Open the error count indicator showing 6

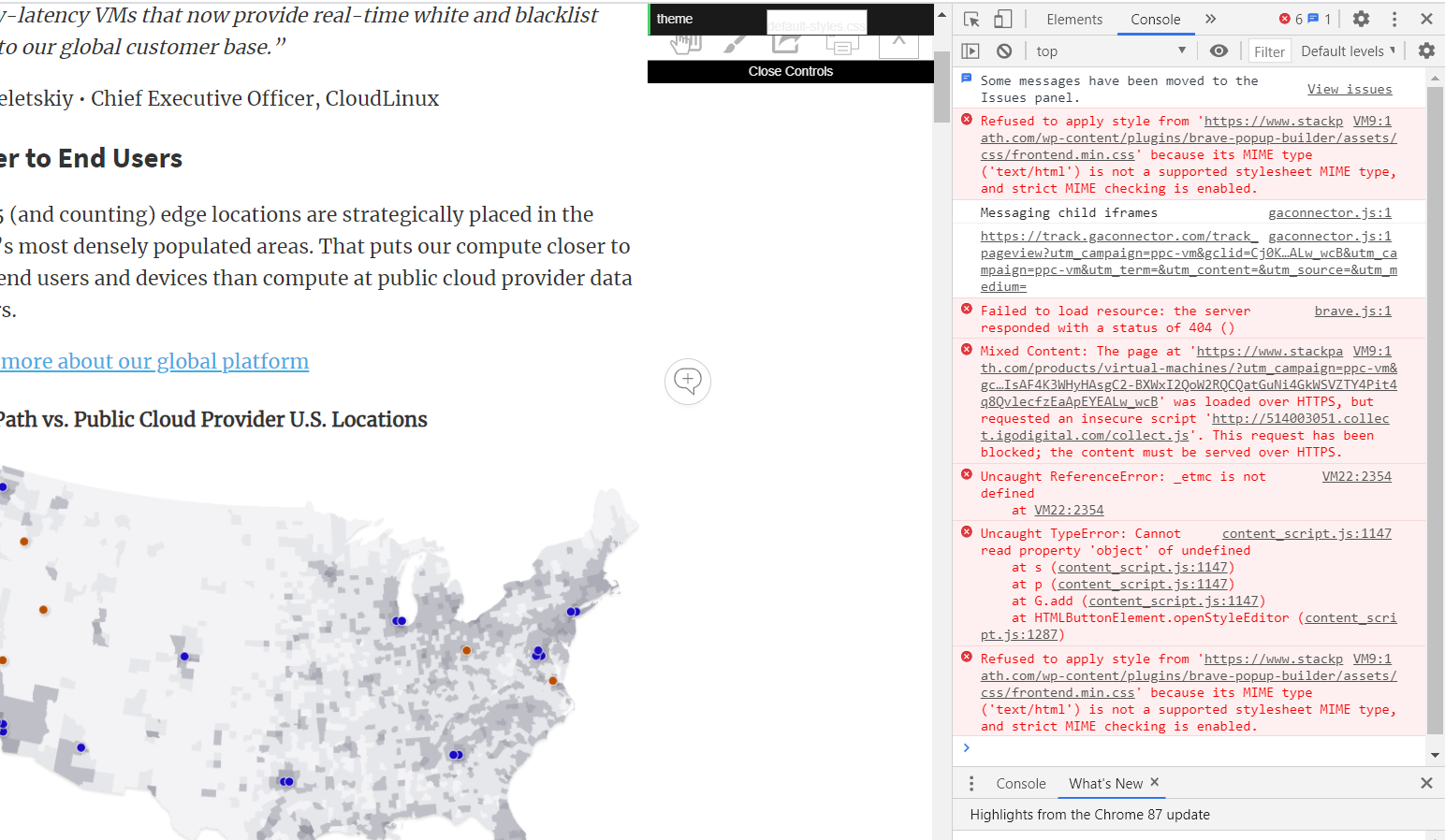(1292, 19)
